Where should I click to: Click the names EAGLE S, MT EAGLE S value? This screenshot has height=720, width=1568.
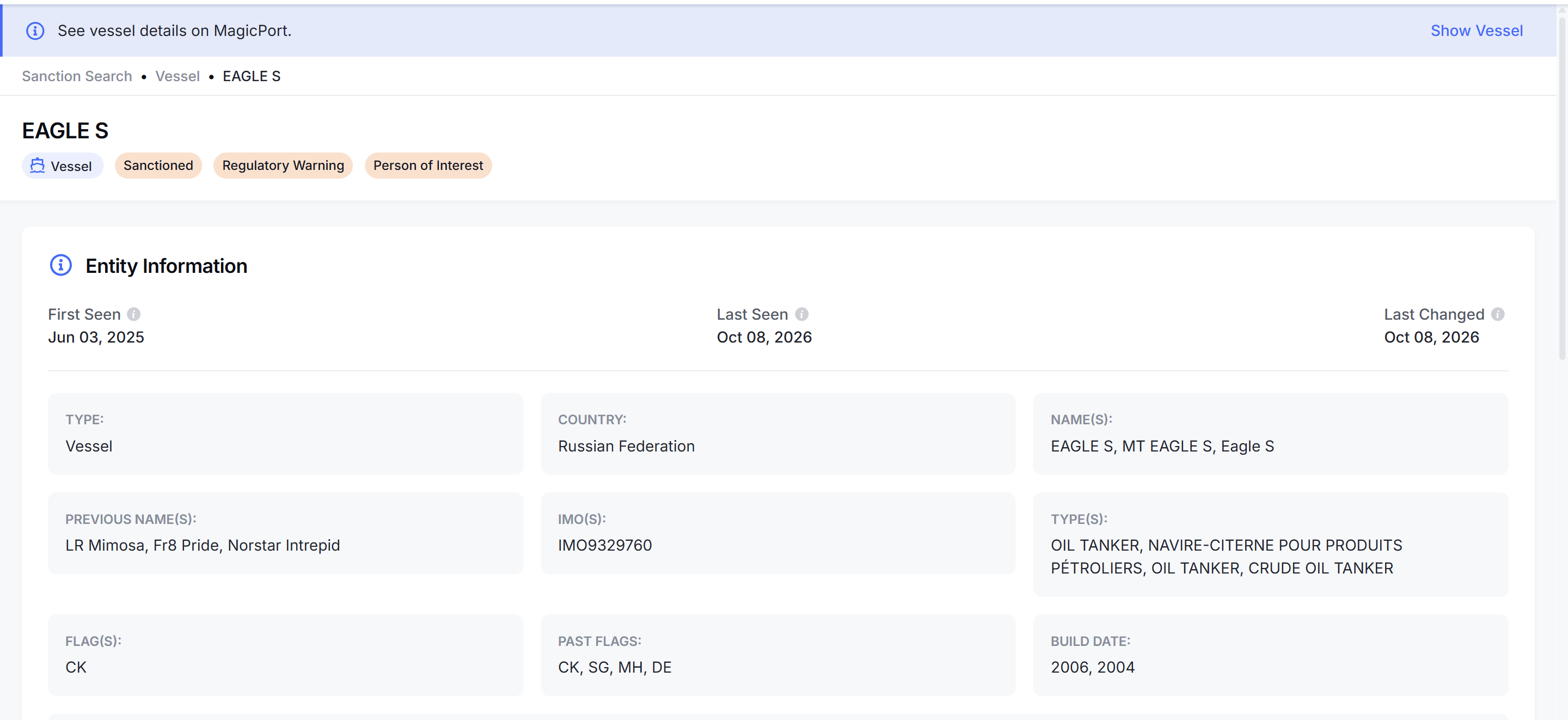tap(1162, 447)
